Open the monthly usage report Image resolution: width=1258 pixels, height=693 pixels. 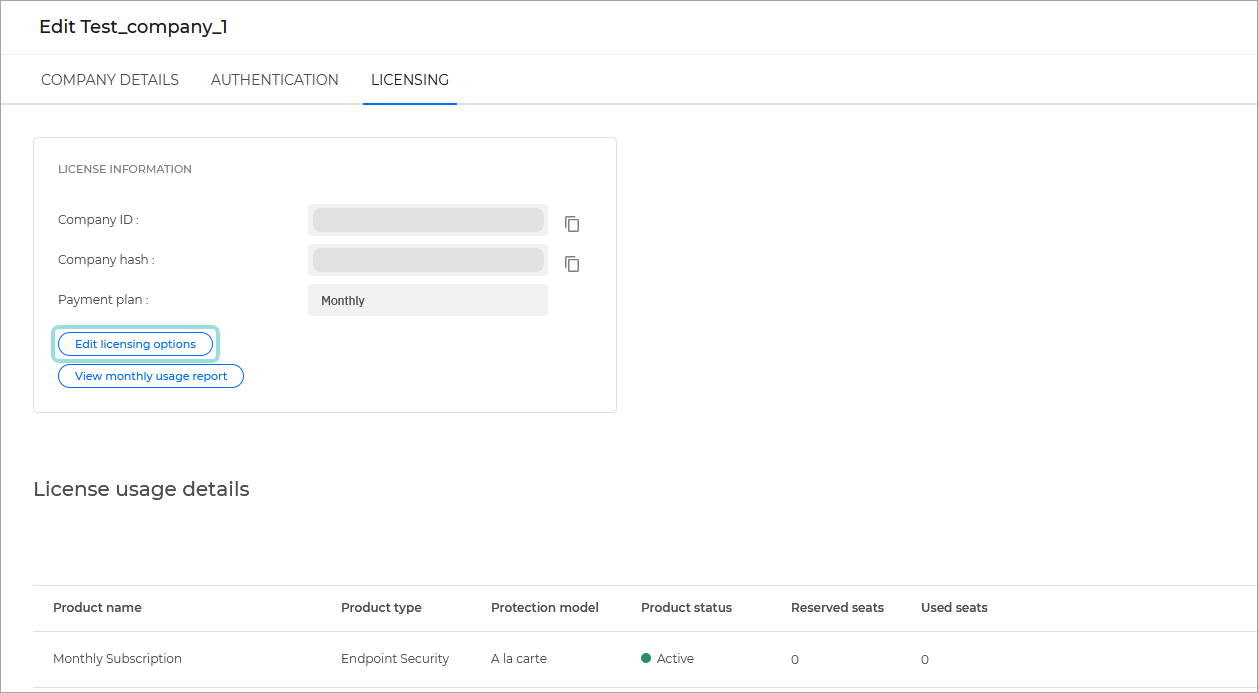pyautogui.click(x=150, y=376)
